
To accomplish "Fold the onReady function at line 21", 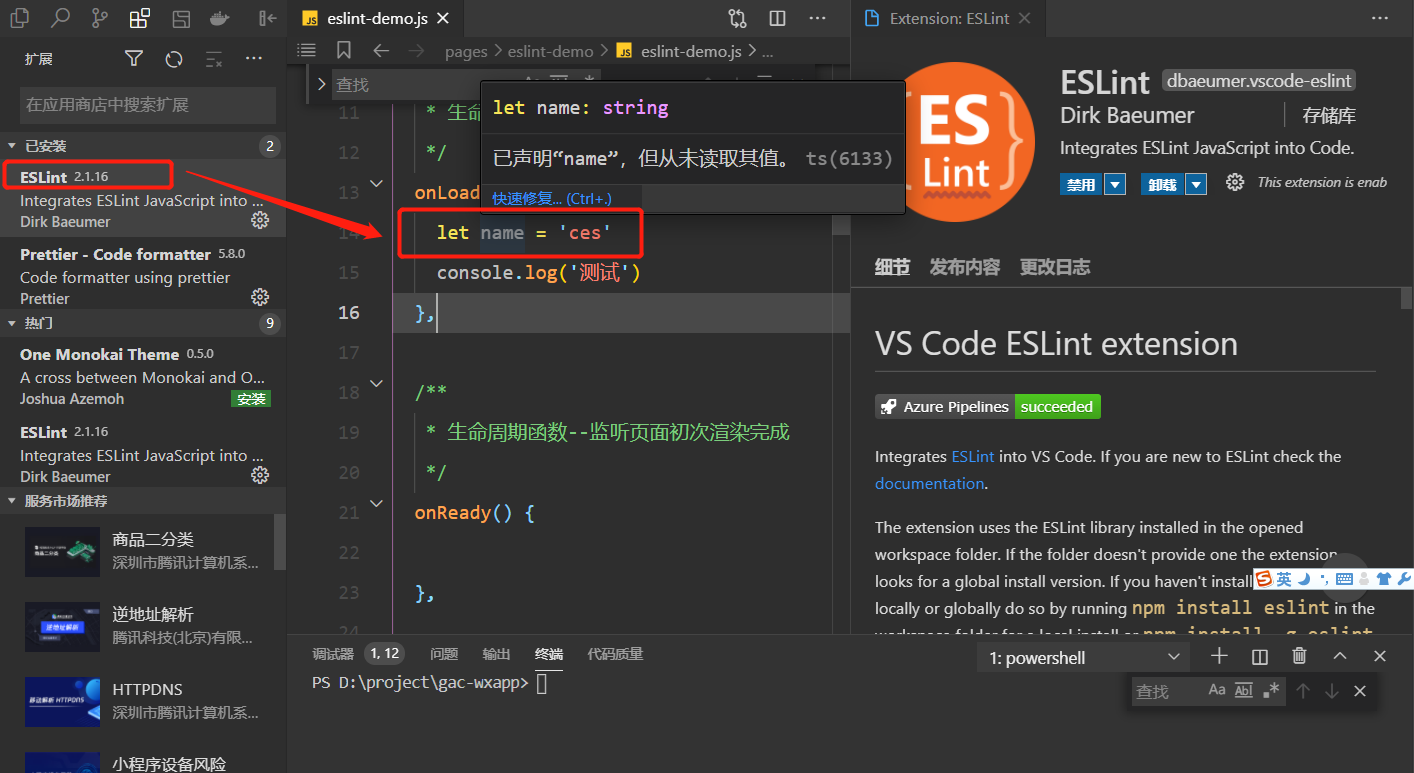I will [377, 503].
